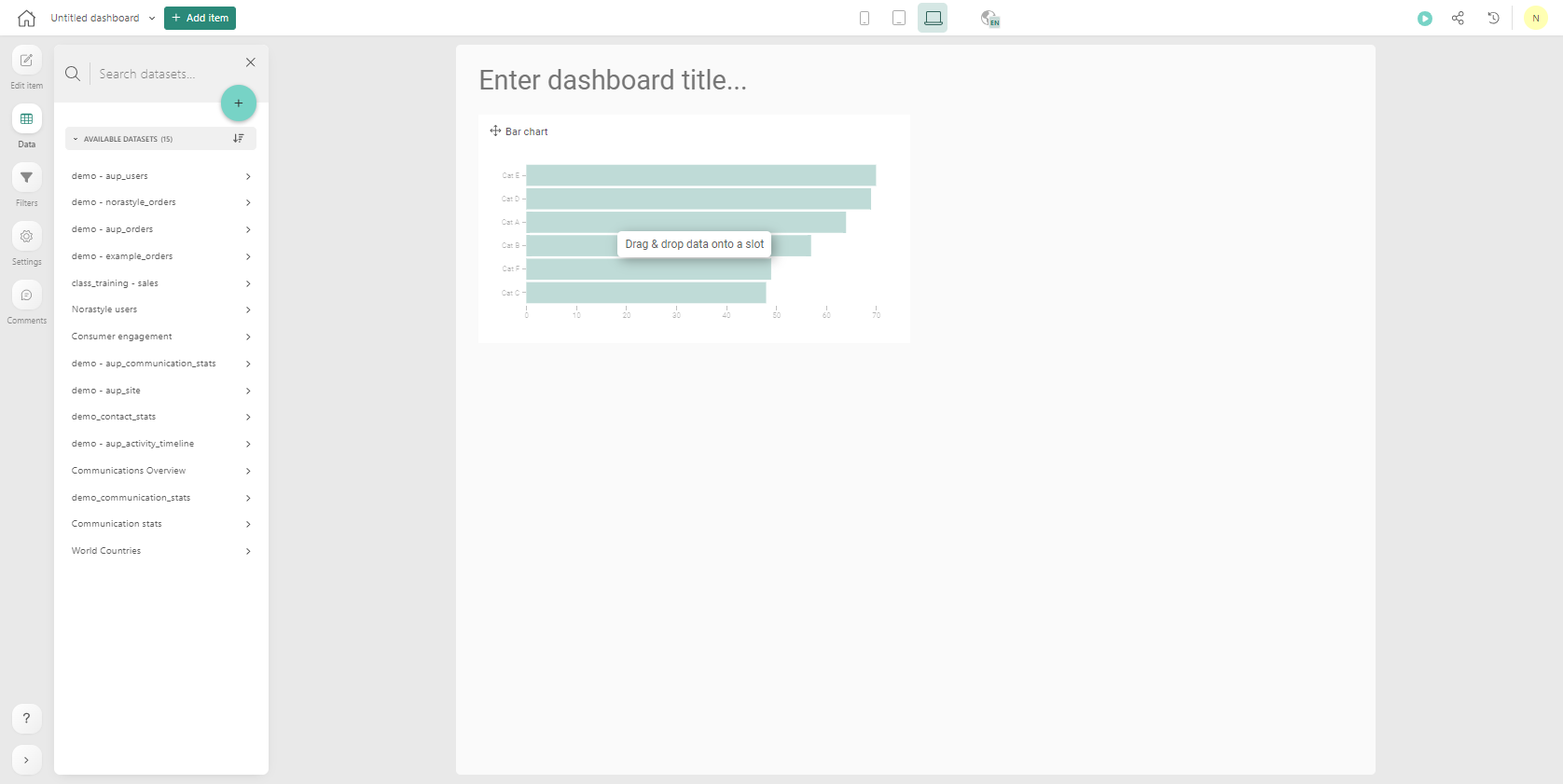1563x784 pixels.
Task: Click the language globe icon
Action: [989, 18]
